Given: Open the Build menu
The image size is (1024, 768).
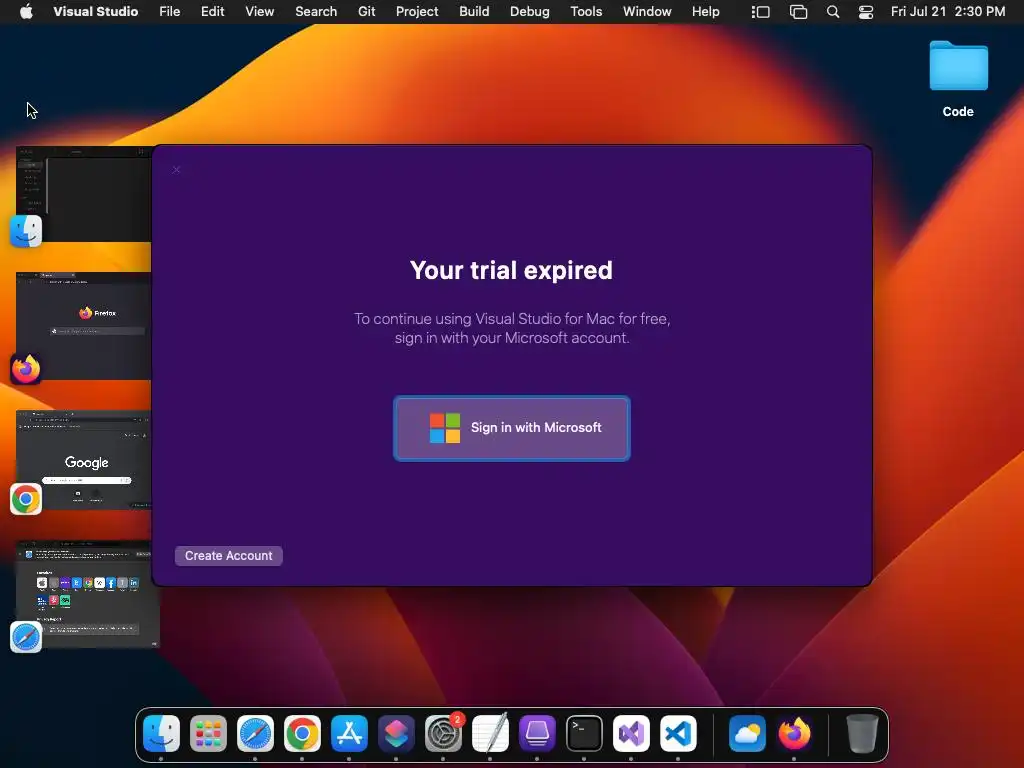Looking at the screenshot, I should 474,12.
